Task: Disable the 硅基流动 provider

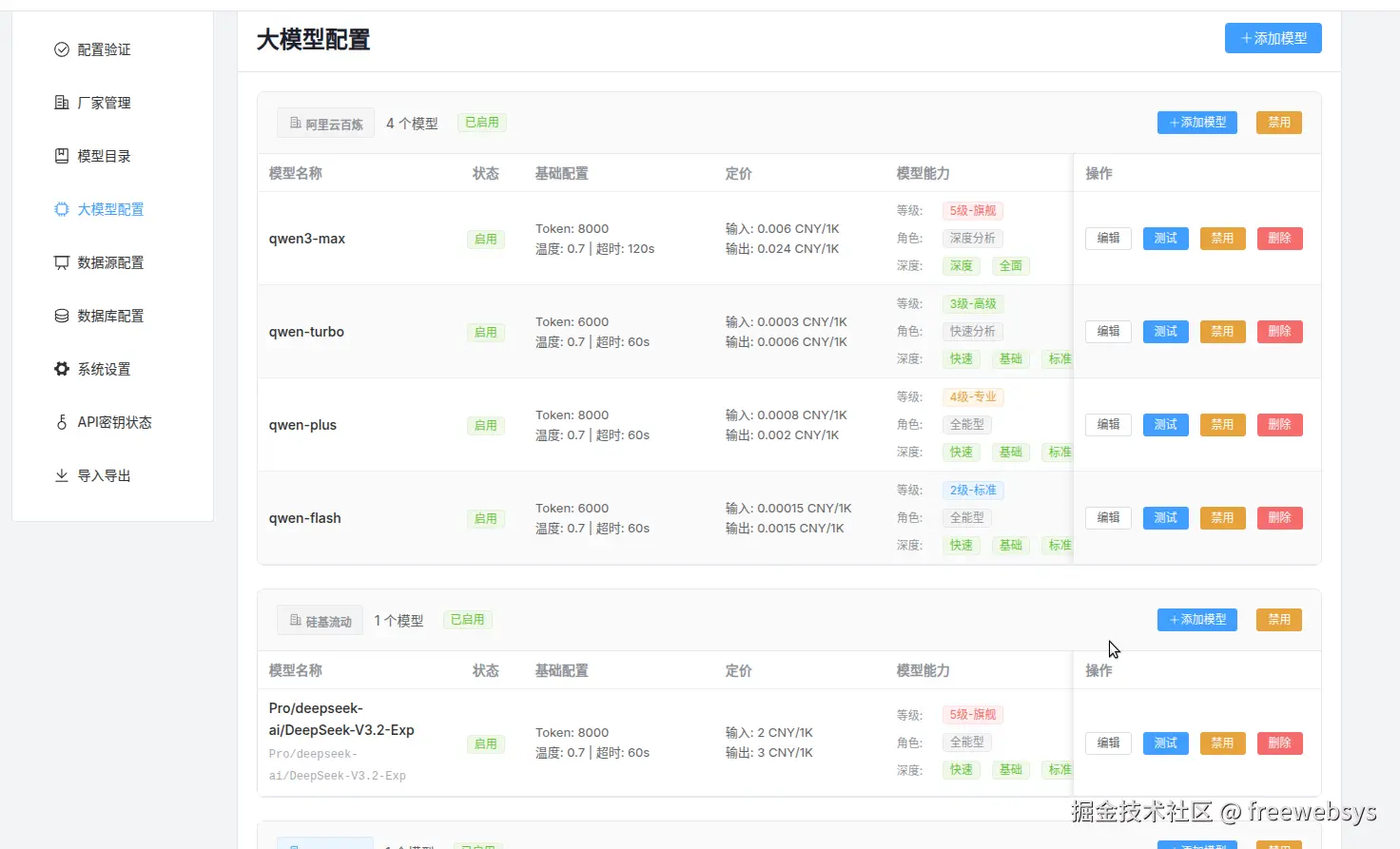Action: coord(1278,620)
